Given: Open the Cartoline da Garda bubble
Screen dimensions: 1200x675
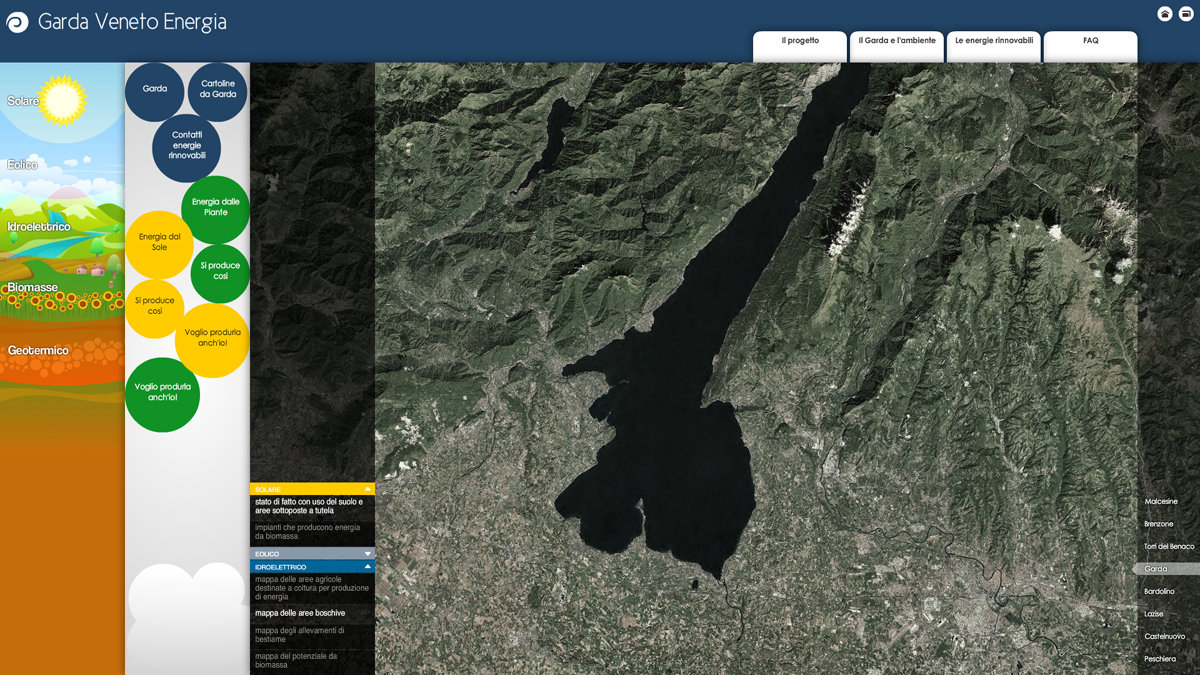Looking at the screenshot, I should 218,89.
